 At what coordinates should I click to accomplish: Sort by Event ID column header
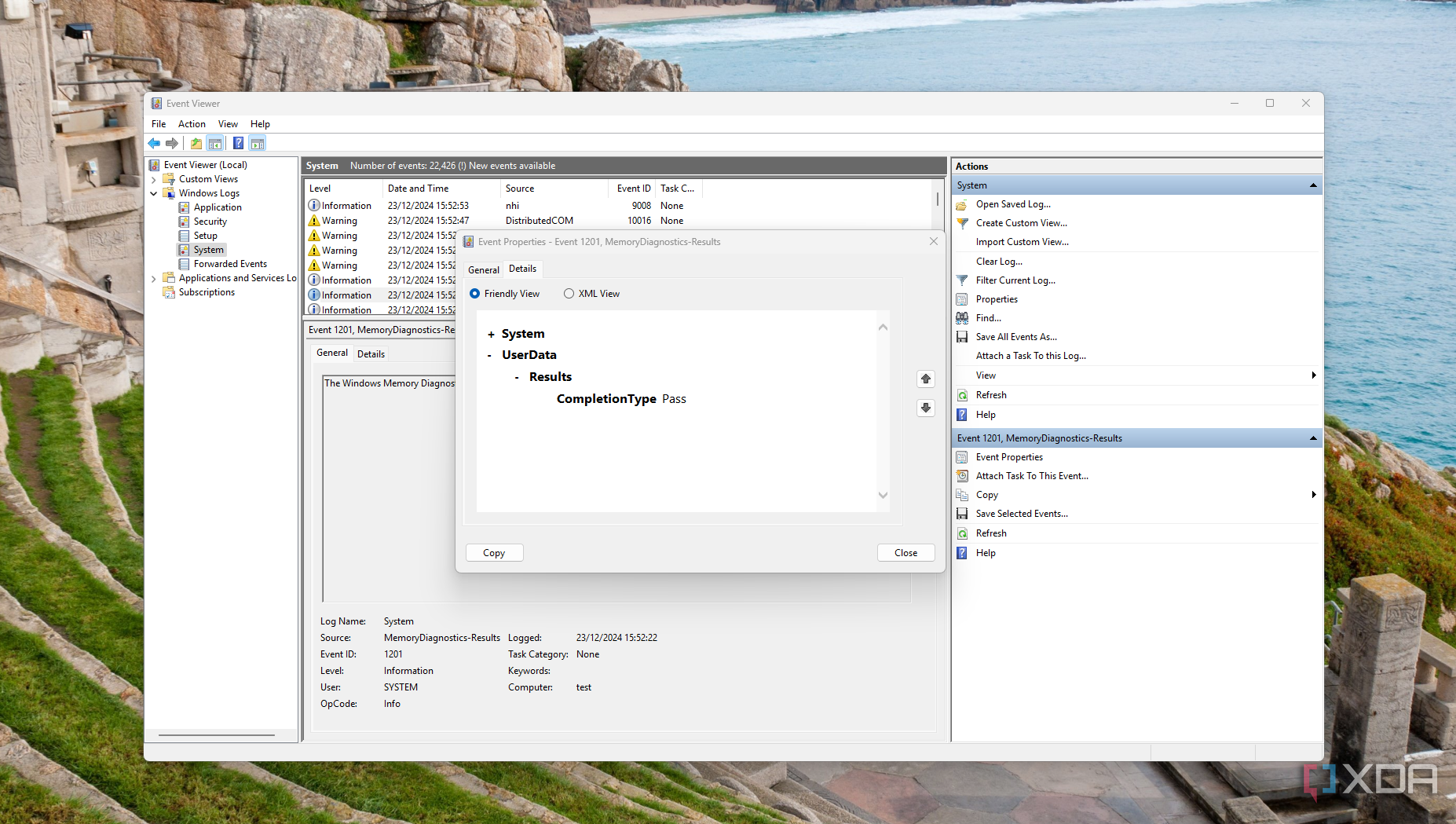632,189
